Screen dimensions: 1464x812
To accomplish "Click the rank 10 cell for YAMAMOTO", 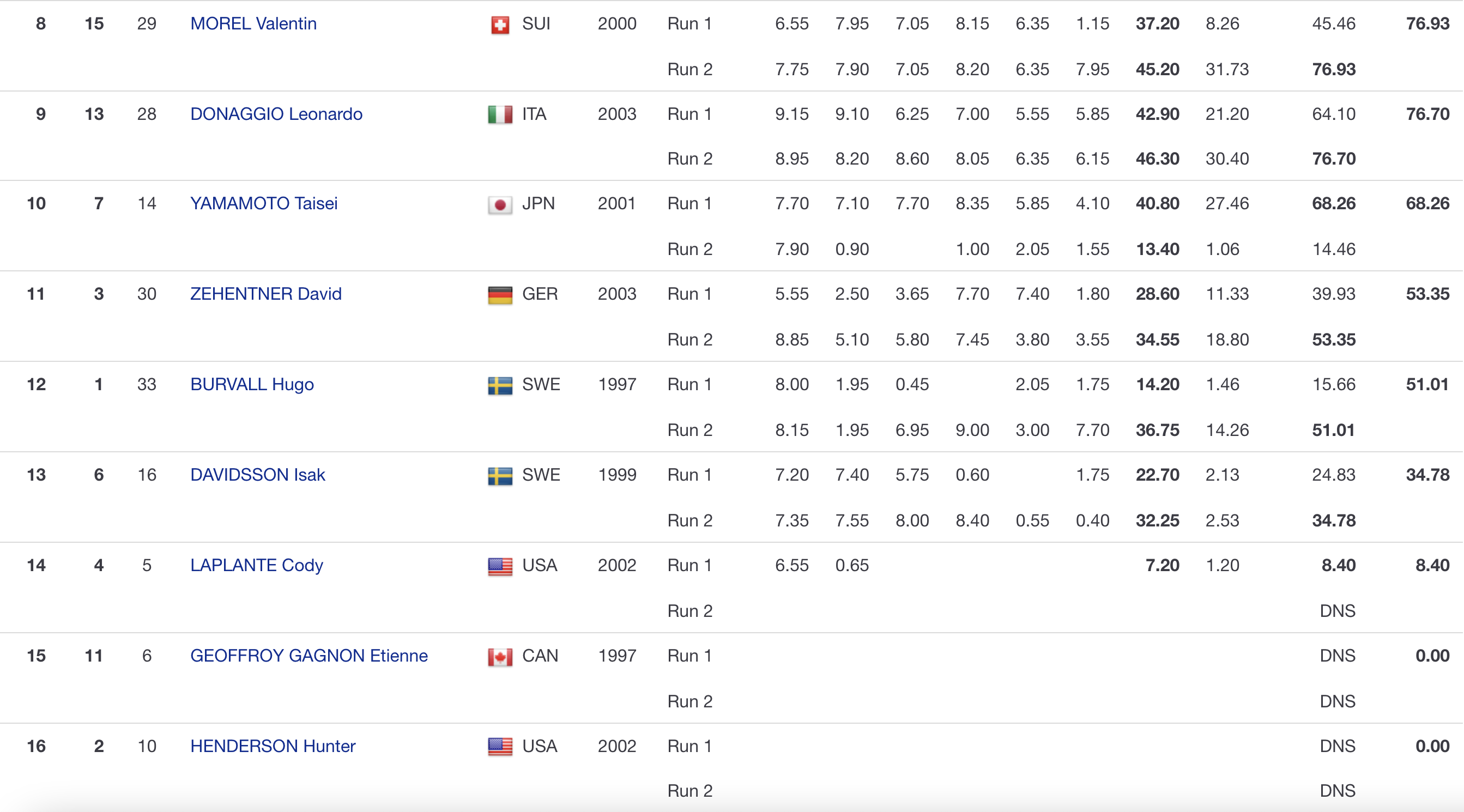I will tap(37, 203).
